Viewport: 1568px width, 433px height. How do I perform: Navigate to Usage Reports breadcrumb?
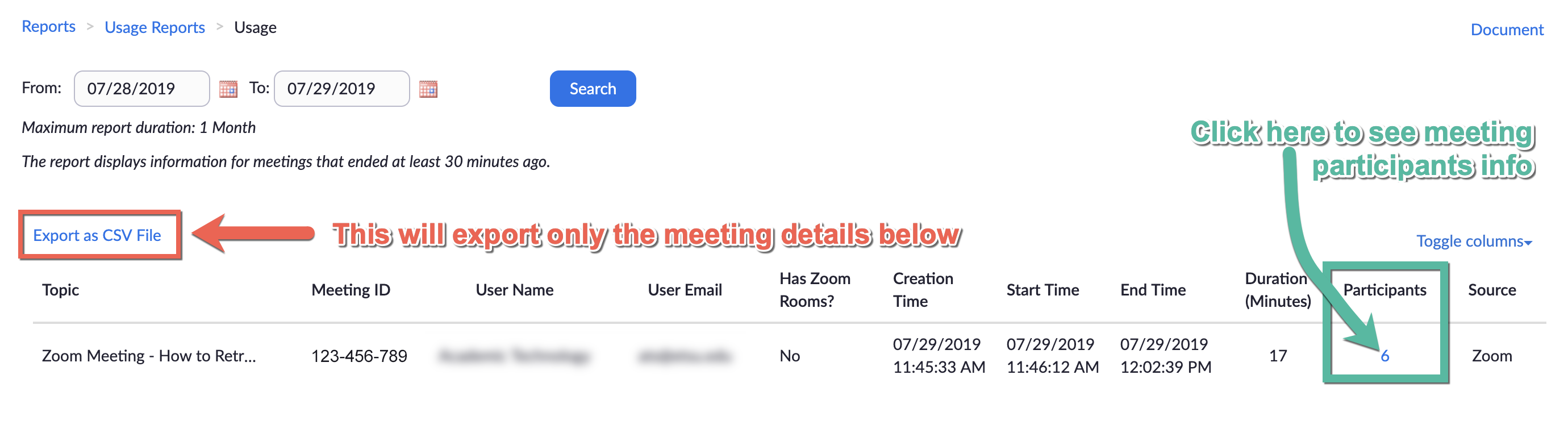click(x=155, y=27)
